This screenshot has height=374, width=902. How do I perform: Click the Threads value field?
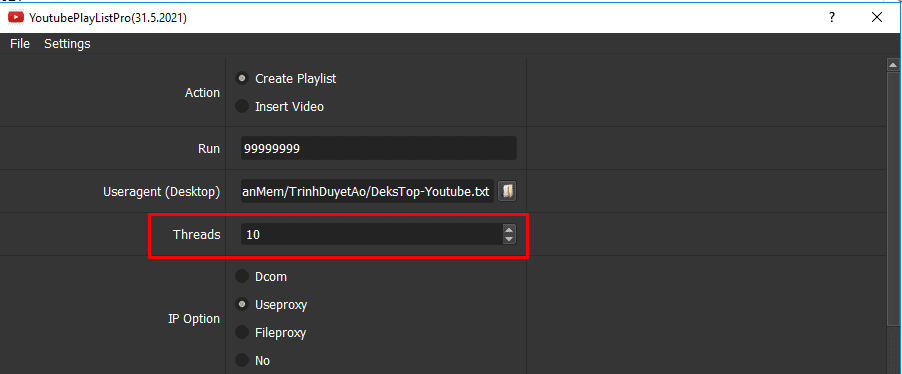pyautogui.click(x=372, y=234)
